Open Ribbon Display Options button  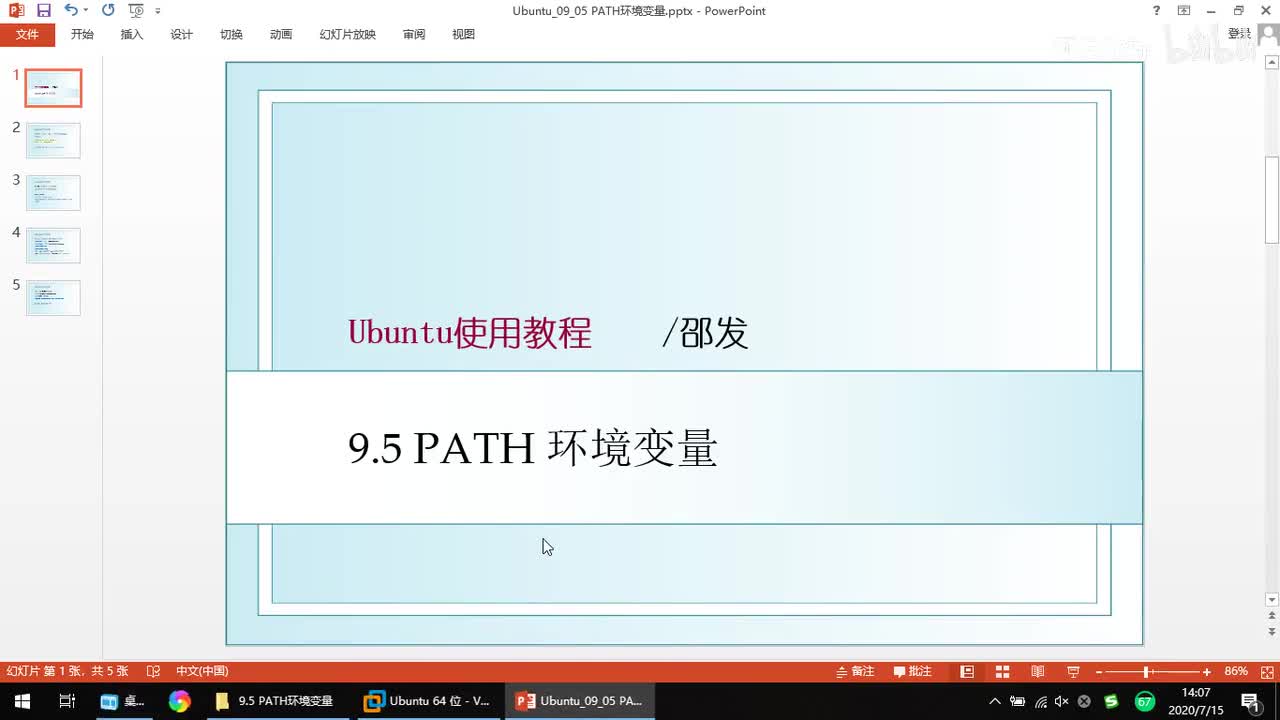[x=1184, y=10]
